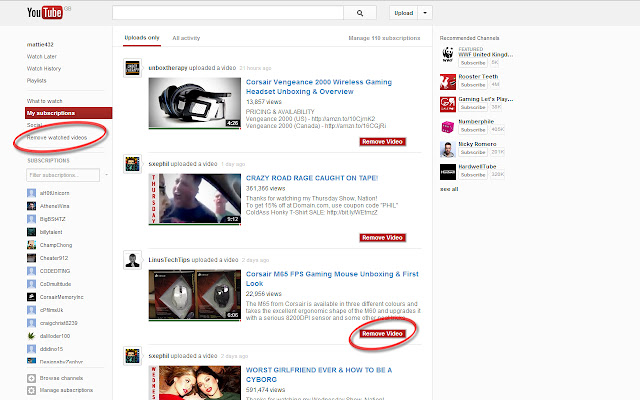Open the BigBSHTZ channel avatar icon
The height and width of the screenshot is (400, 640).
(x=31, y=219)
